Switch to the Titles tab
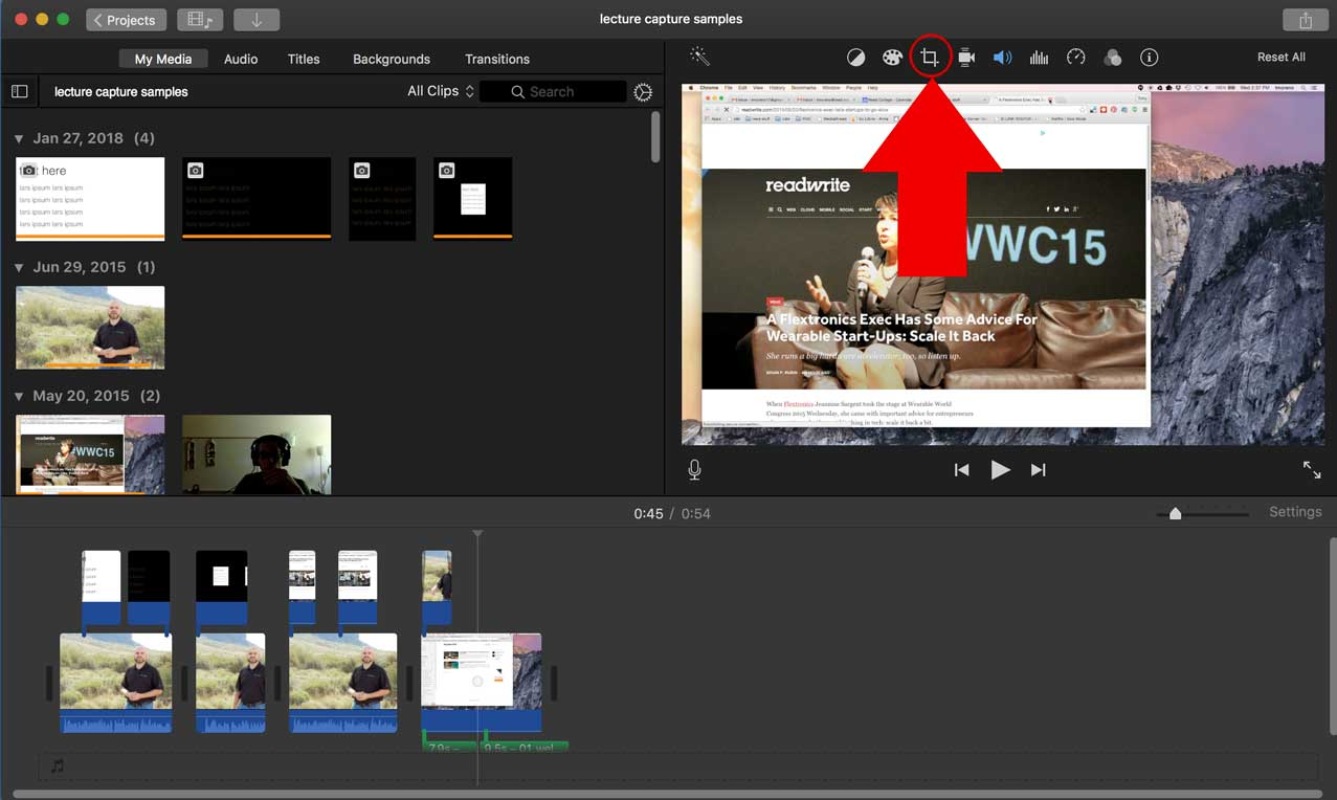 tap(304, 59)
